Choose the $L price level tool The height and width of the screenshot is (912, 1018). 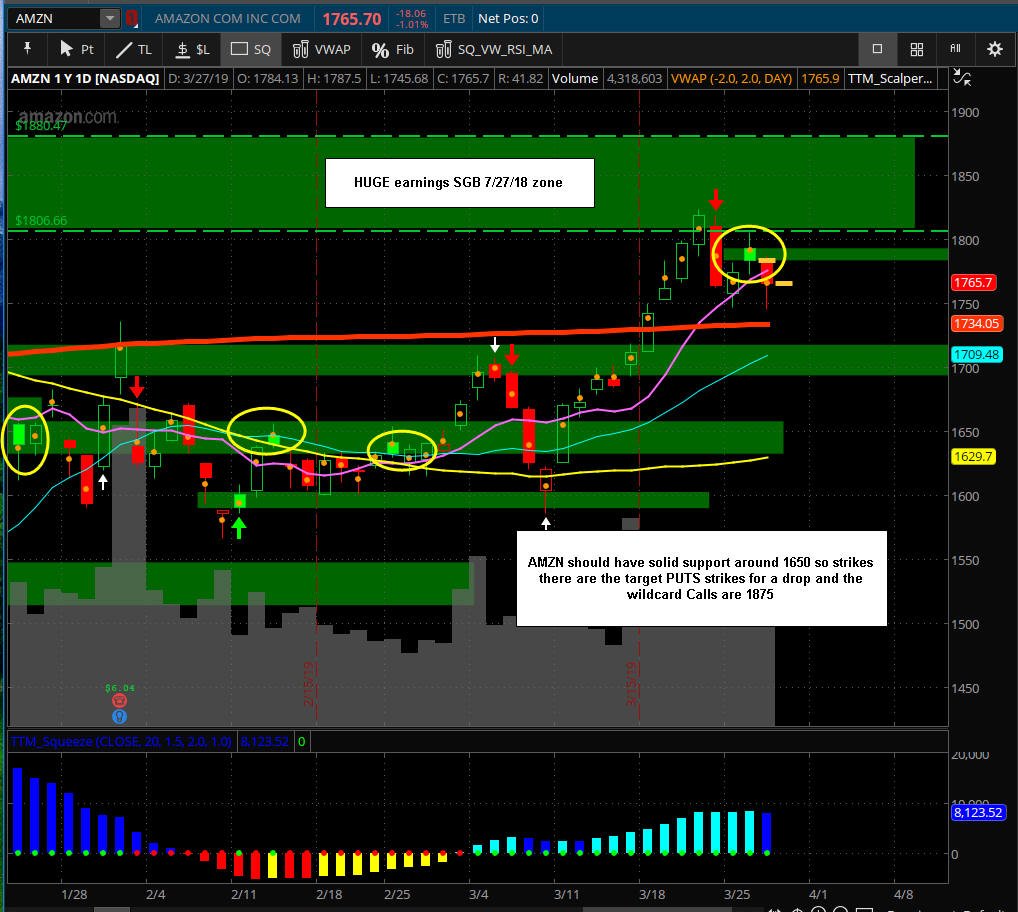[193, 49]
